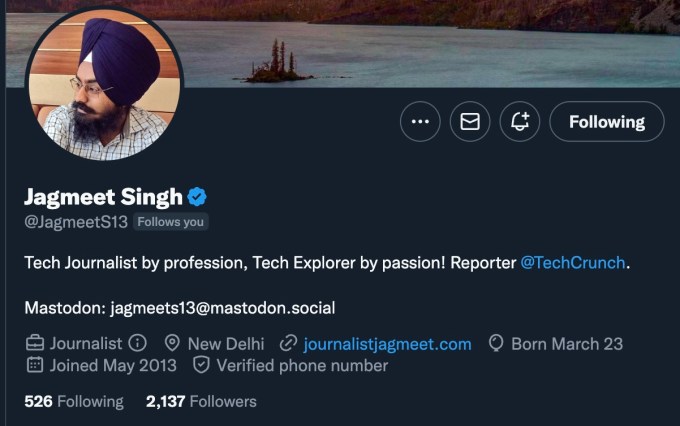Toggle the Following button
The image size is (680, 426).
(x=606, y=122)
